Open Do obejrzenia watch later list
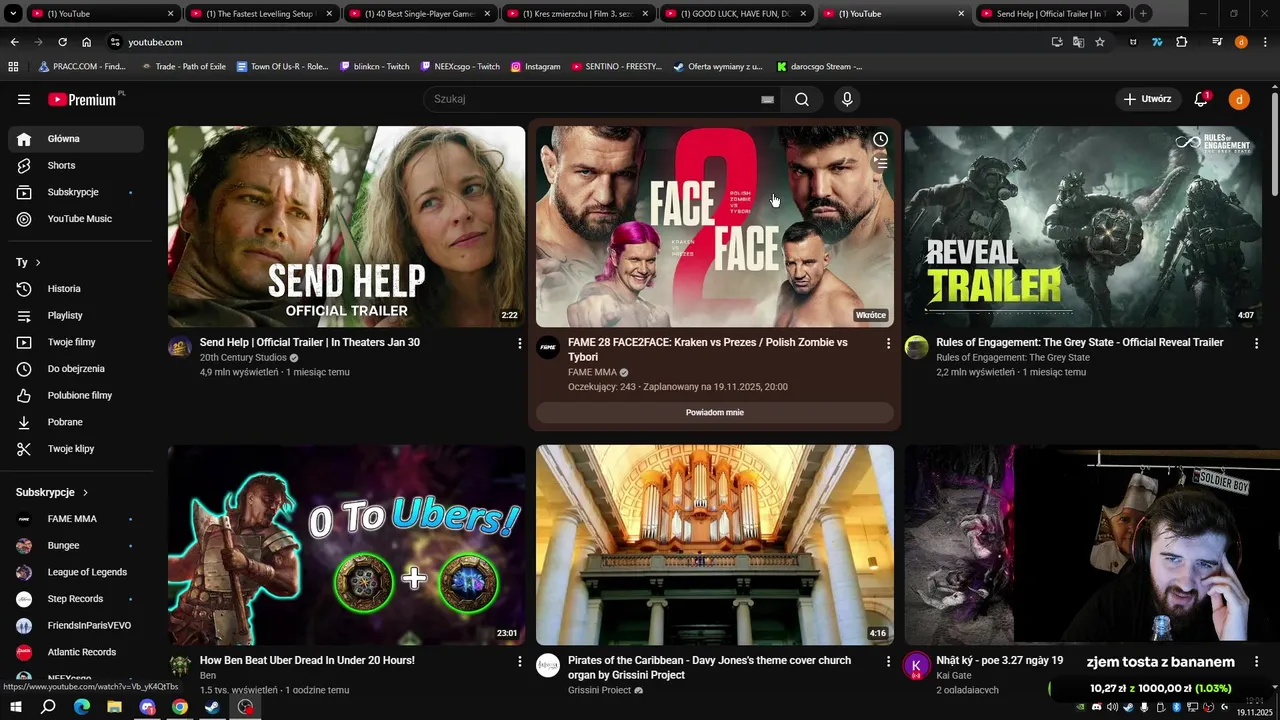Viewport: 1280px width, 720px height. [76, 369]
